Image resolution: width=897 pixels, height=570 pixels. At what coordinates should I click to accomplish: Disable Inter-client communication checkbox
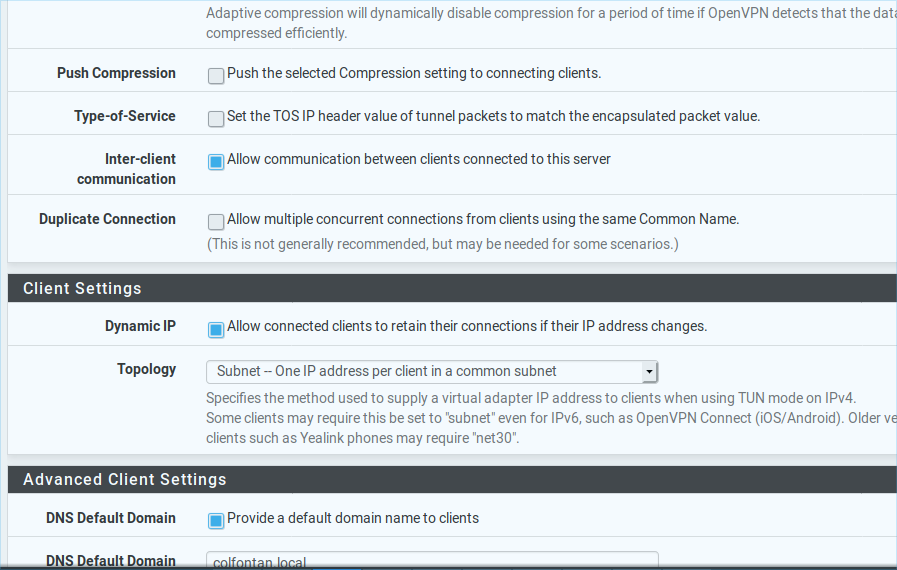coord(216,161)
